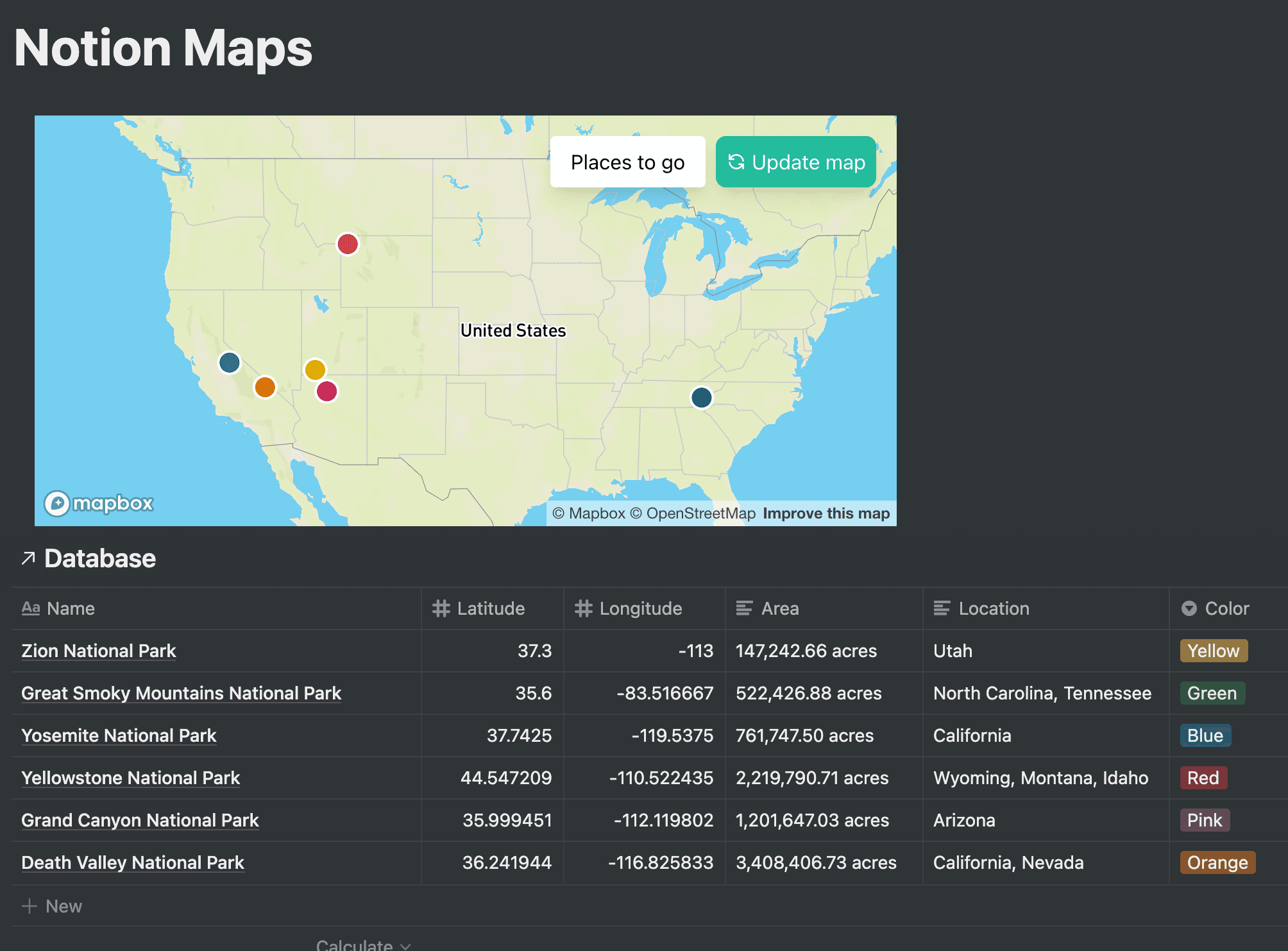The width and height of the screenshot is (1288, 951).
Task: Click the -119.5375 longitude cell
Action: 645,735
